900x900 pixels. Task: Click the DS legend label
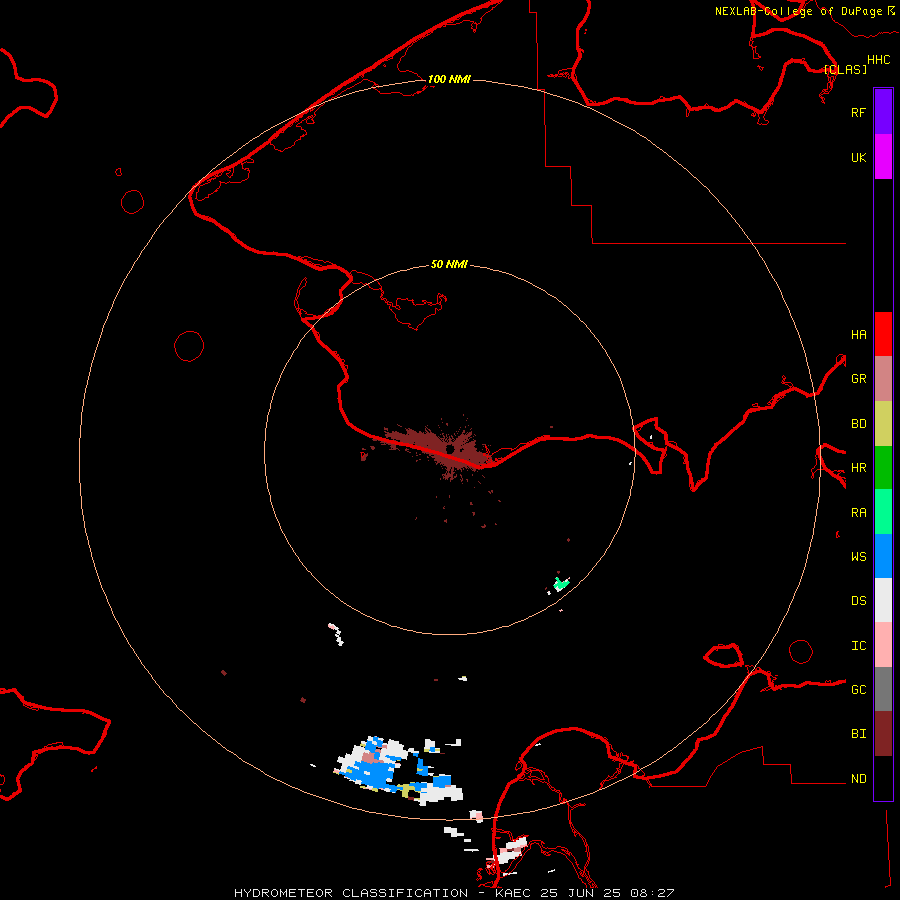pyautogui.click(x=858, y=601)
